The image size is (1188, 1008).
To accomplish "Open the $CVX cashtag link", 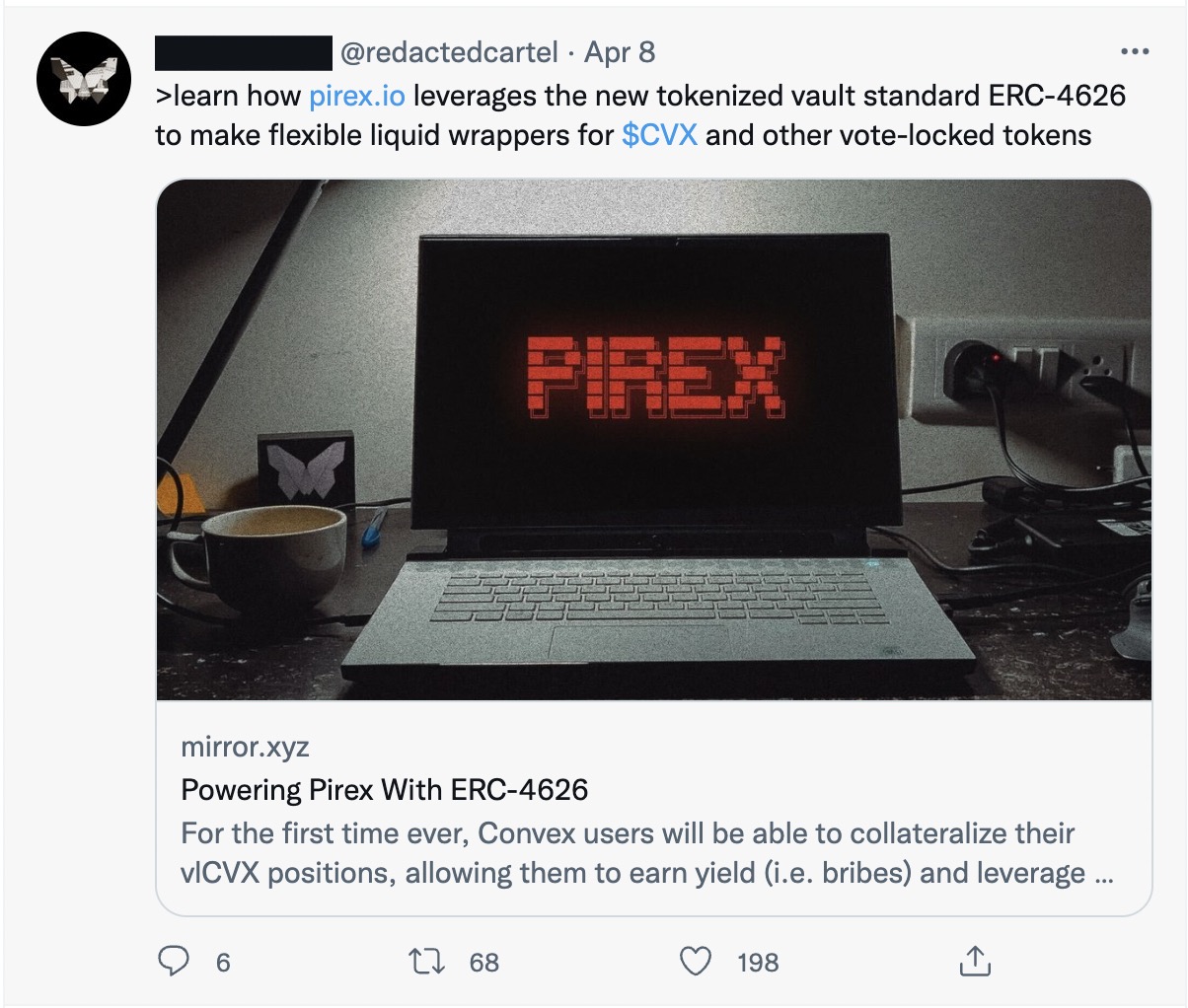I will click(x=659, y=134).
